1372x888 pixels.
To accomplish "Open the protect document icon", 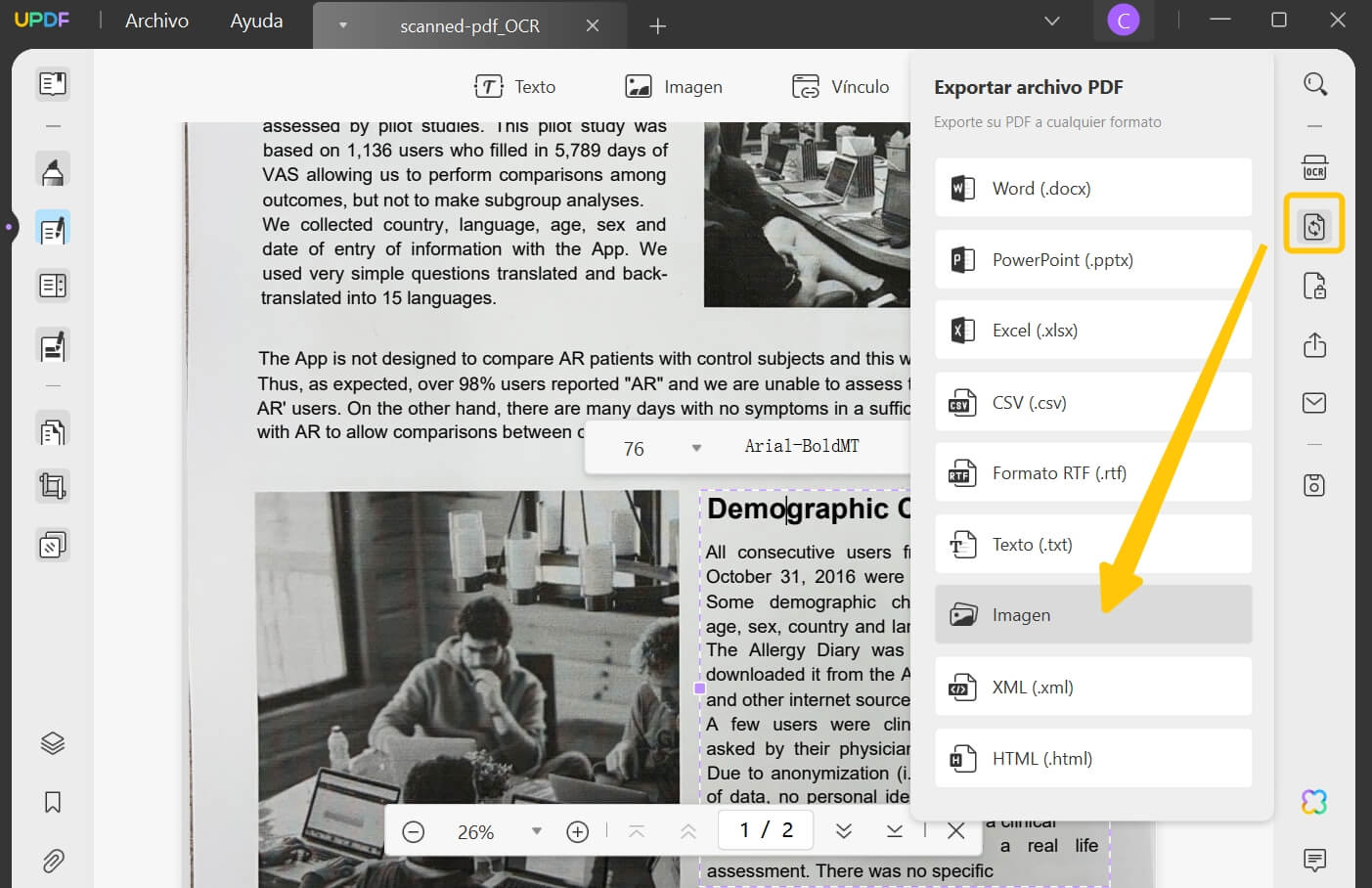I will pos(1314,286).
